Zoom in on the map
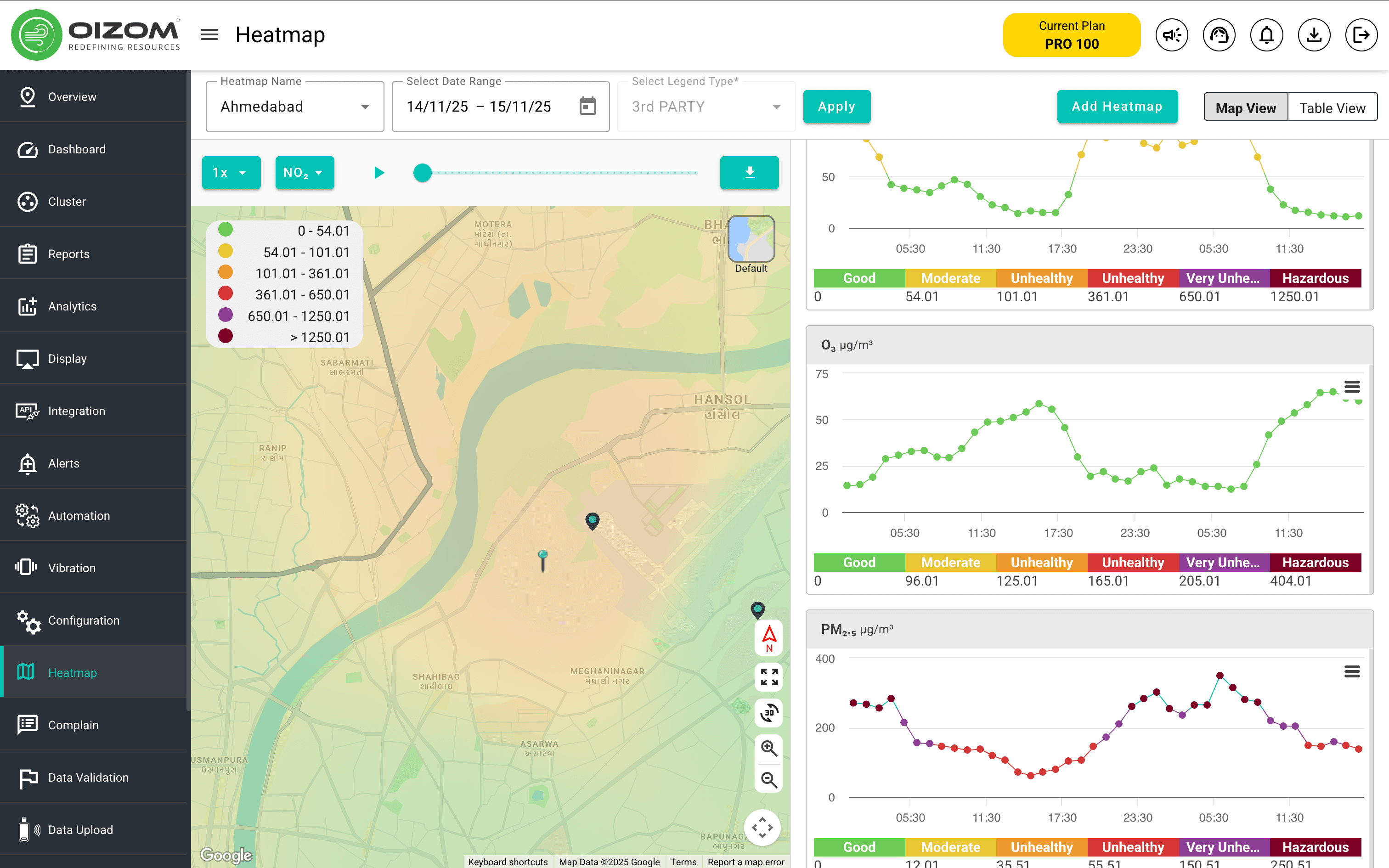 (x=768, y=748)
